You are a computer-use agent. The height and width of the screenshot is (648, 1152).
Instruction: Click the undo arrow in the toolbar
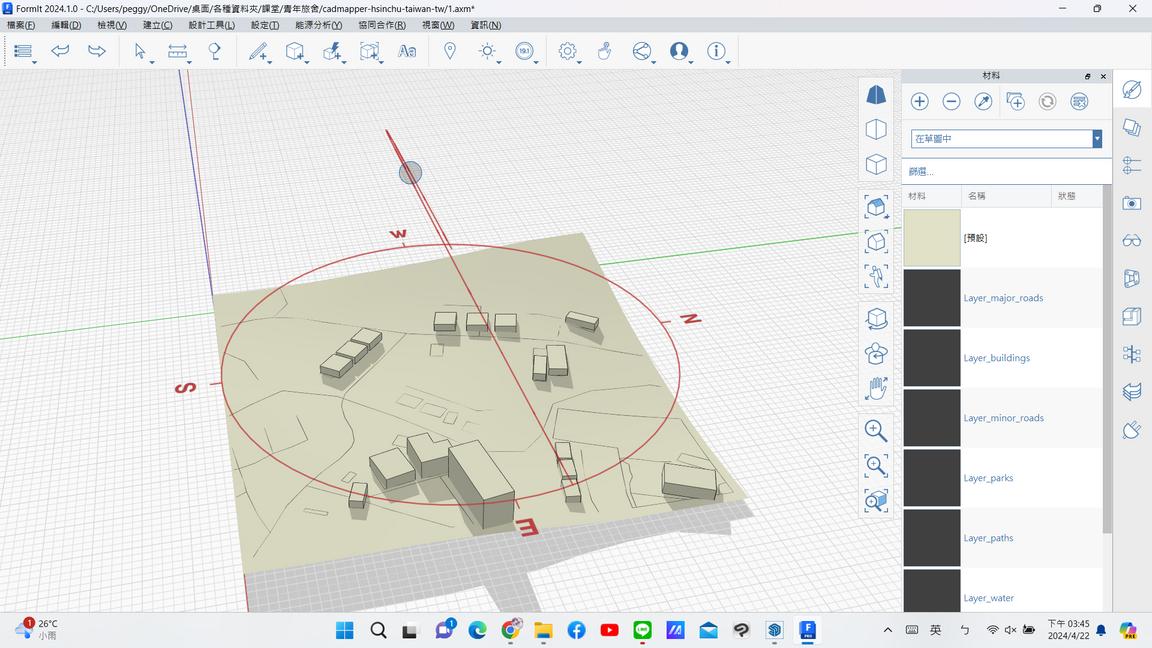(x=61, y=51)
